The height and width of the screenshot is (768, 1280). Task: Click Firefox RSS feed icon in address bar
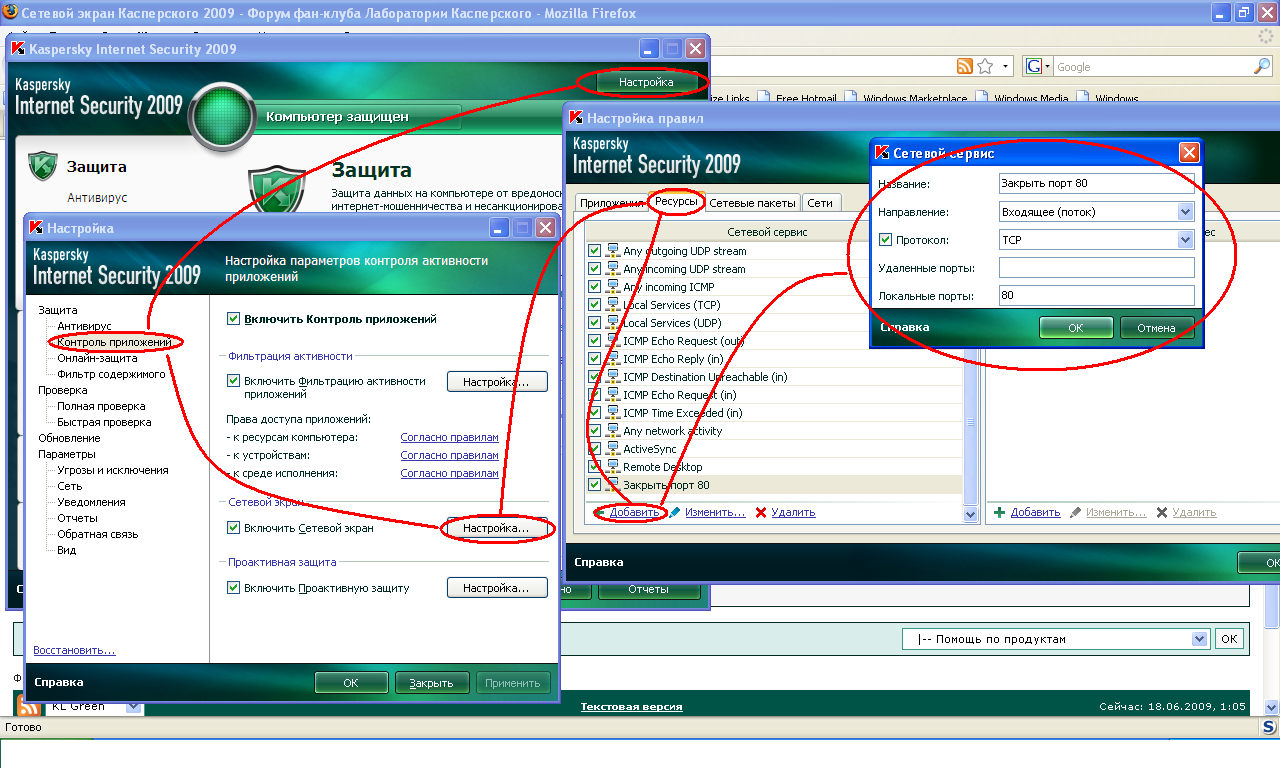pos(965,66)
